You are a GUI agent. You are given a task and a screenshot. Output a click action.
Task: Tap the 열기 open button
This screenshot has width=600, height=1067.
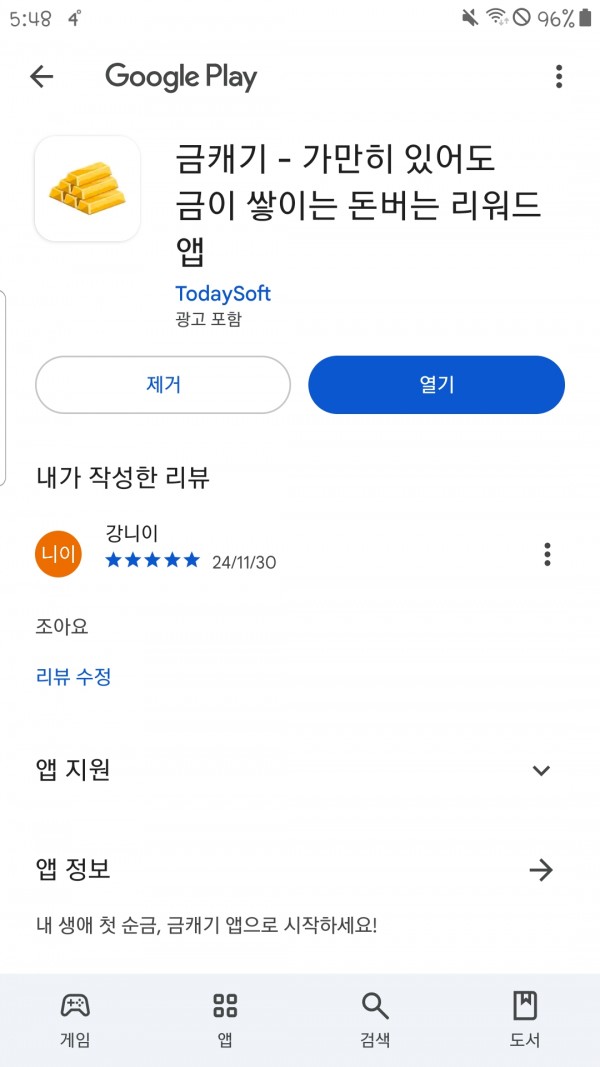[436, 384]
